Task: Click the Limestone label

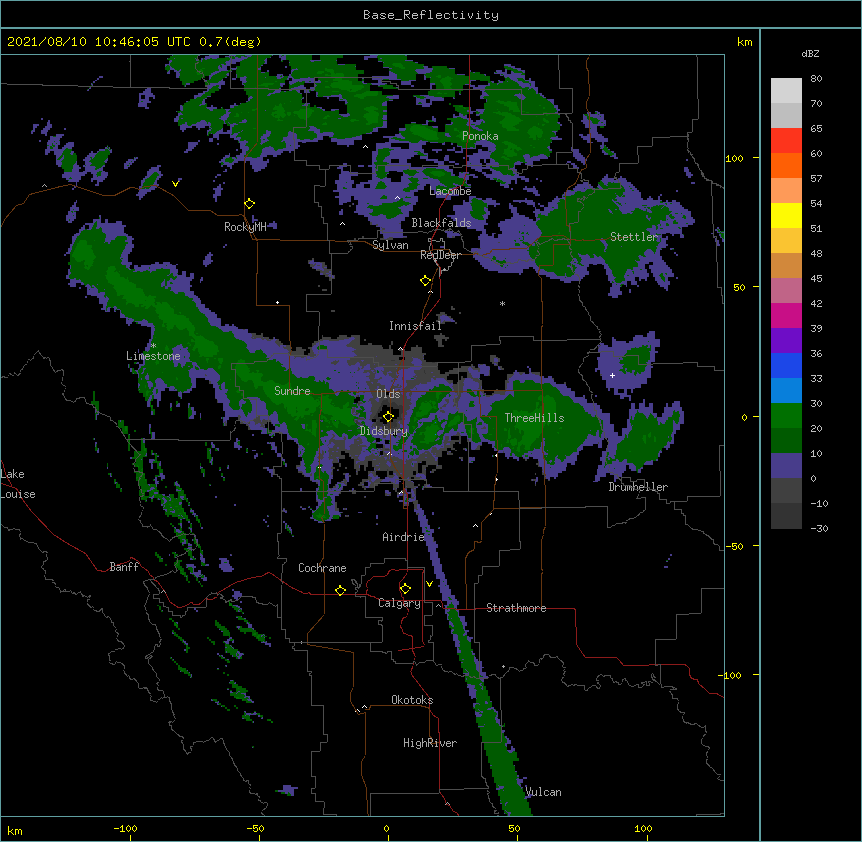Action: pyautogui.click(x=153, y=356)
